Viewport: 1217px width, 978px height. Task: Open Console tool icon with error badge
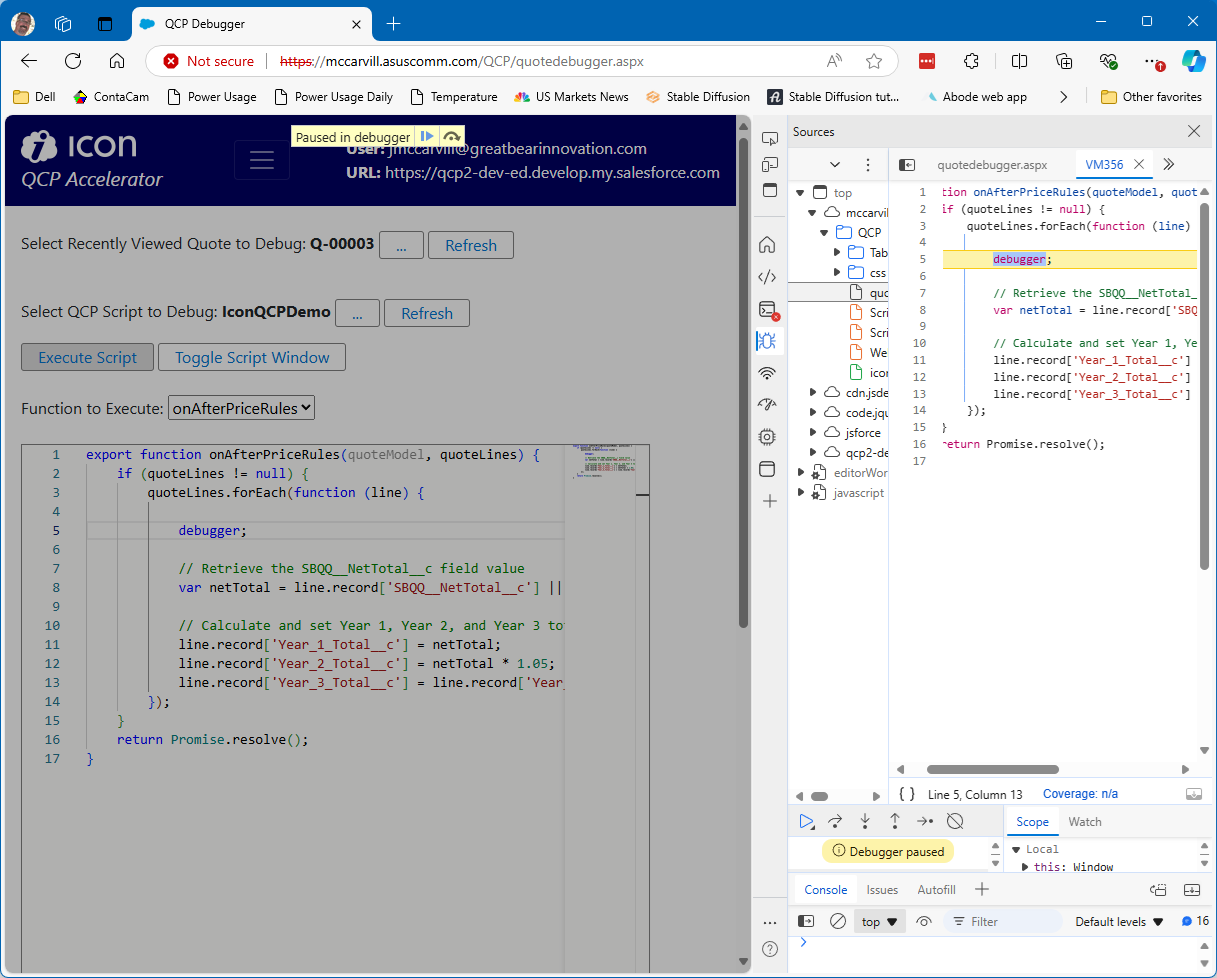tap(768, 309)
